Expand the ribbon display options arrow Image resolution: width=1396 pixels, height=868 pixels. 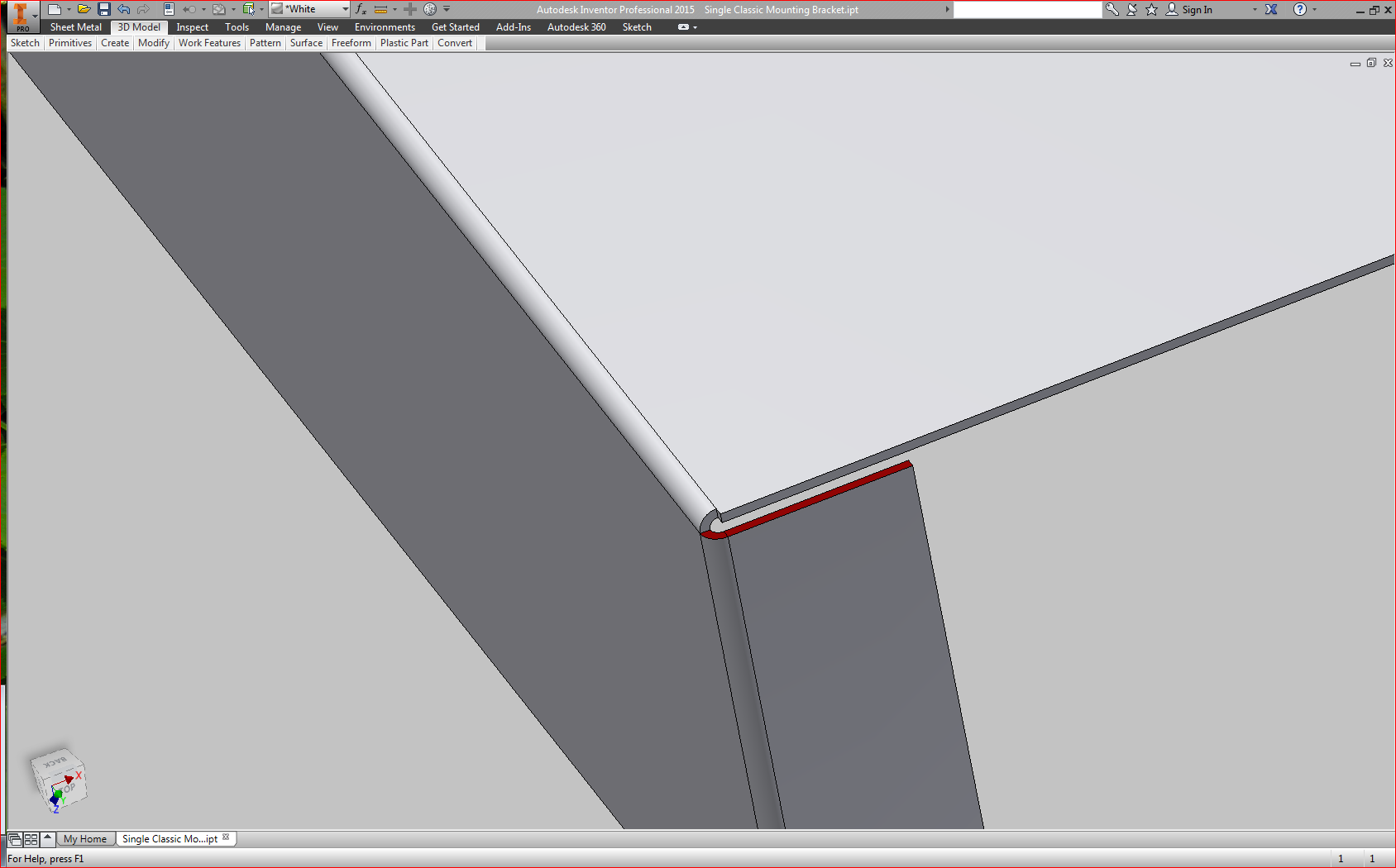pos(696,27)
